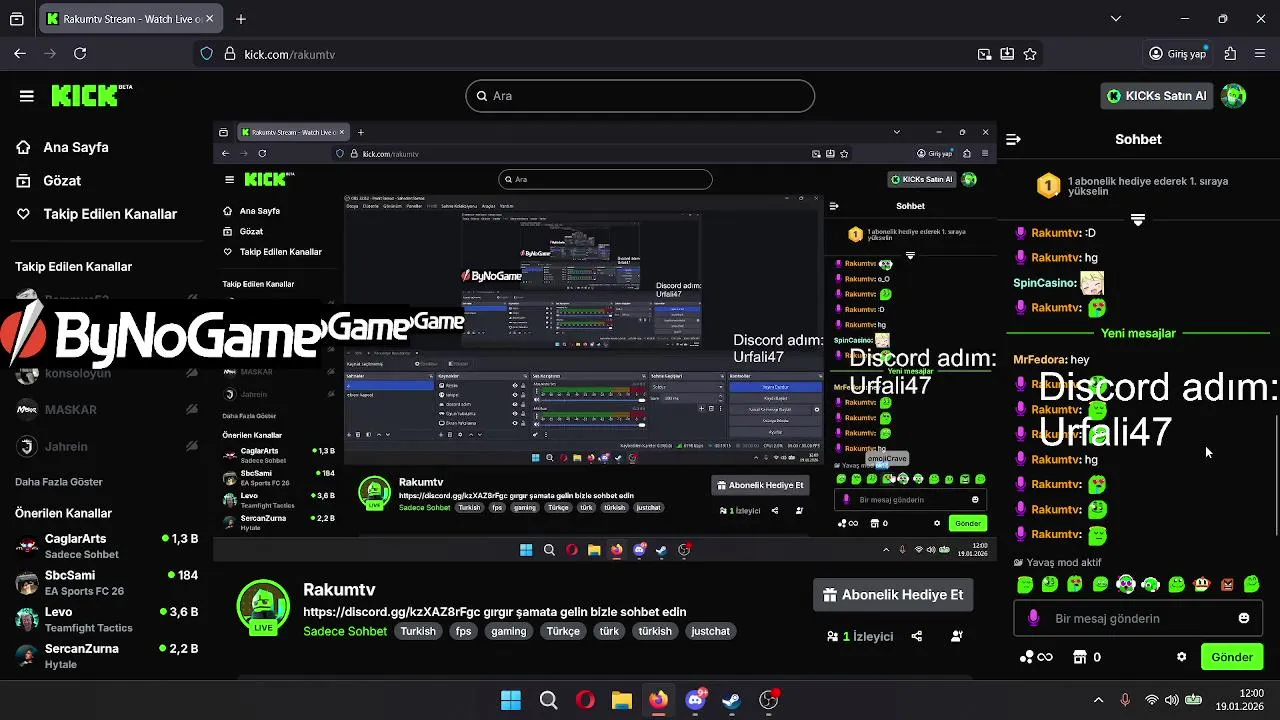This screenshot has width=1280, height=720.
Task: Focus the Bir mesaj gönderin chat input
Action: pyautogui.click(x=1137, y=618)
